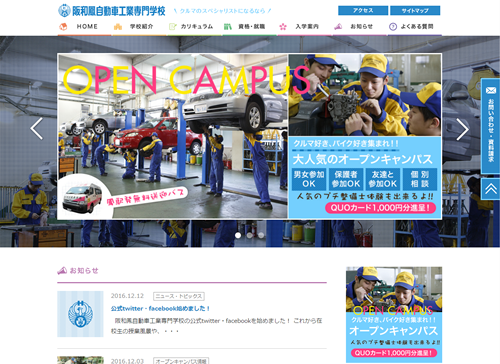Click the QUOカード1,000円分進呈 pink badge in slider

click(380, 208)
